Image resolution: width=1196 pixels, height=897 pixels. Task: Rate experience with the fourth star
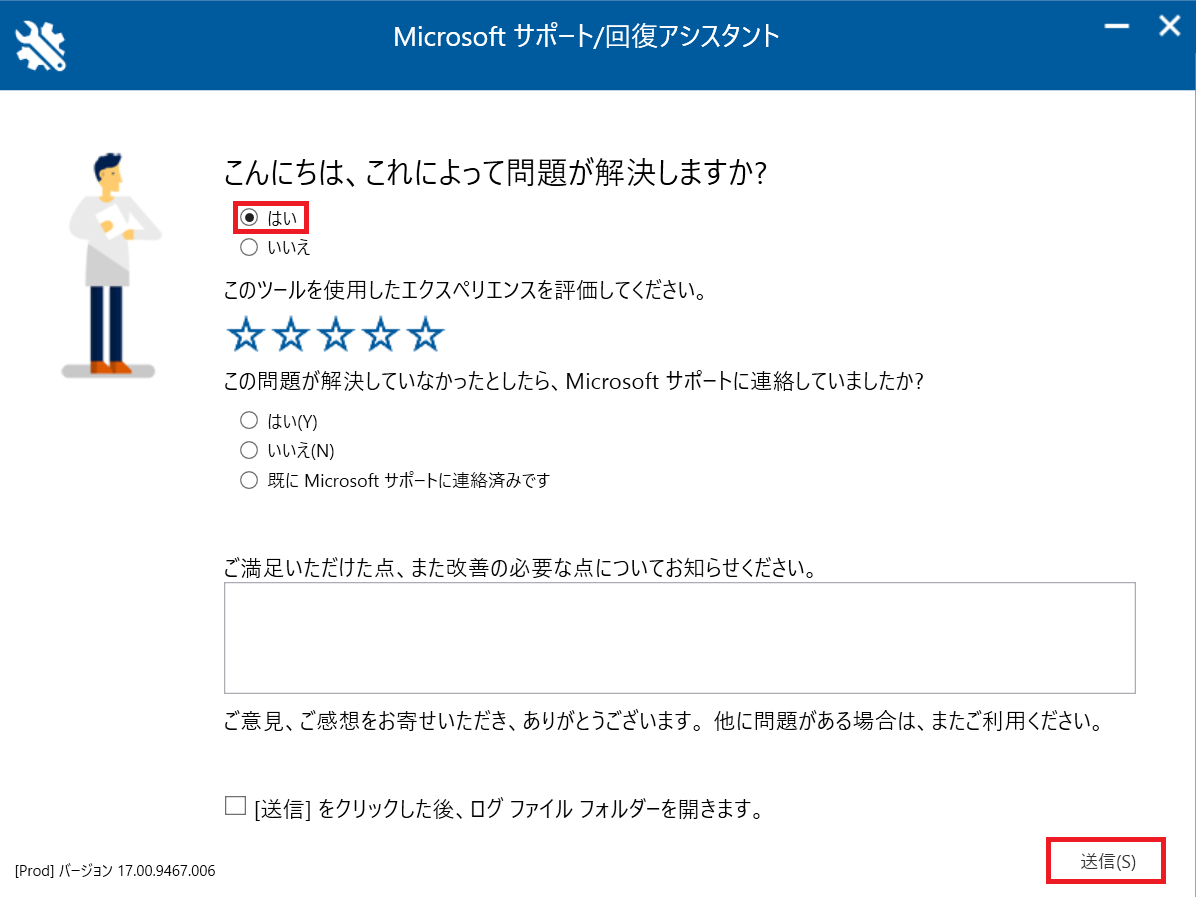point(381,334)
